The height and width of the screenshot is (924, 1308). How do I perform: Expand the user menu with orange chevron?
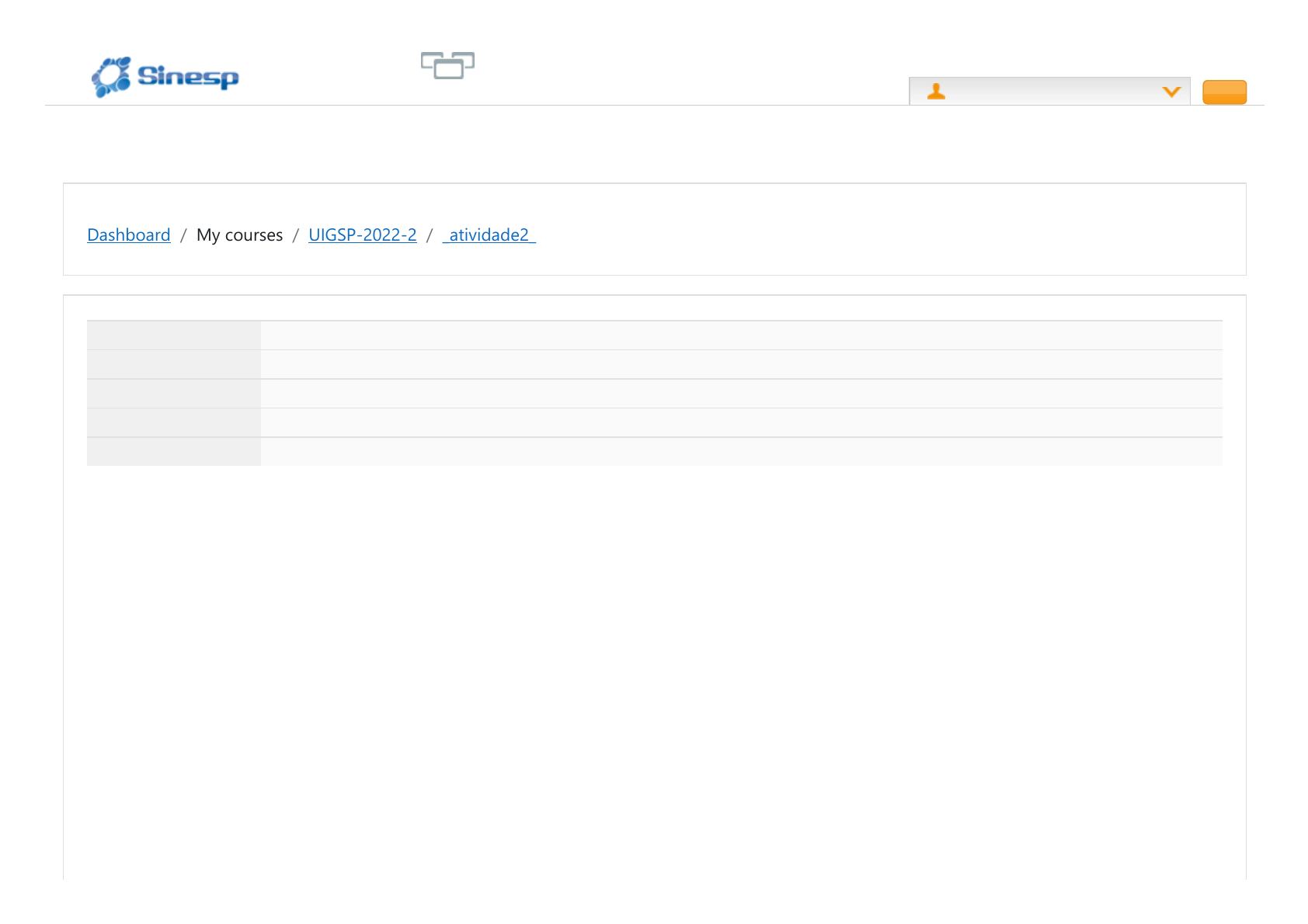coord(1171,92)
